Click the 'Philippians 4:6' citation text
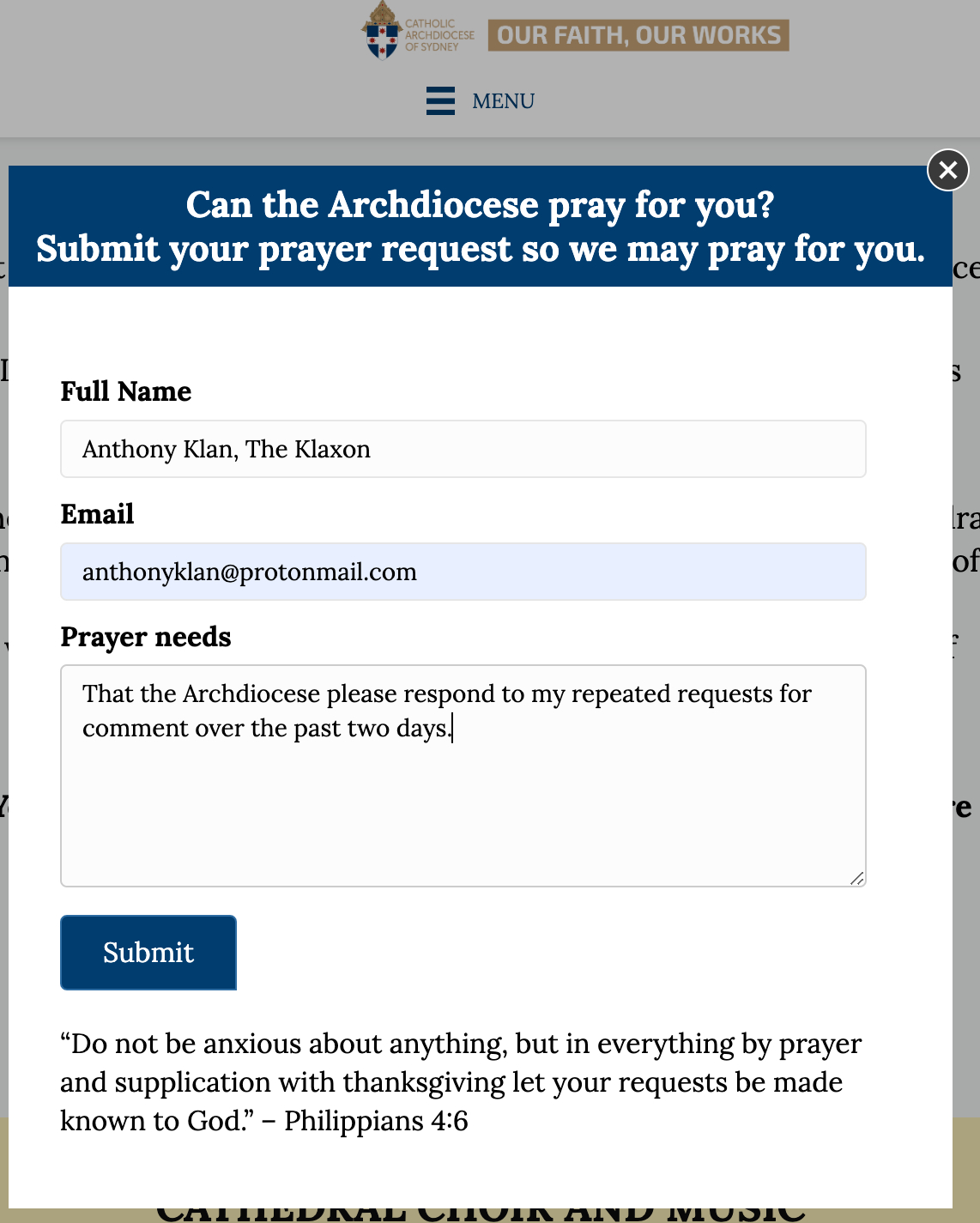The height and width of the screenshot is (1223, 980). 376,1121
